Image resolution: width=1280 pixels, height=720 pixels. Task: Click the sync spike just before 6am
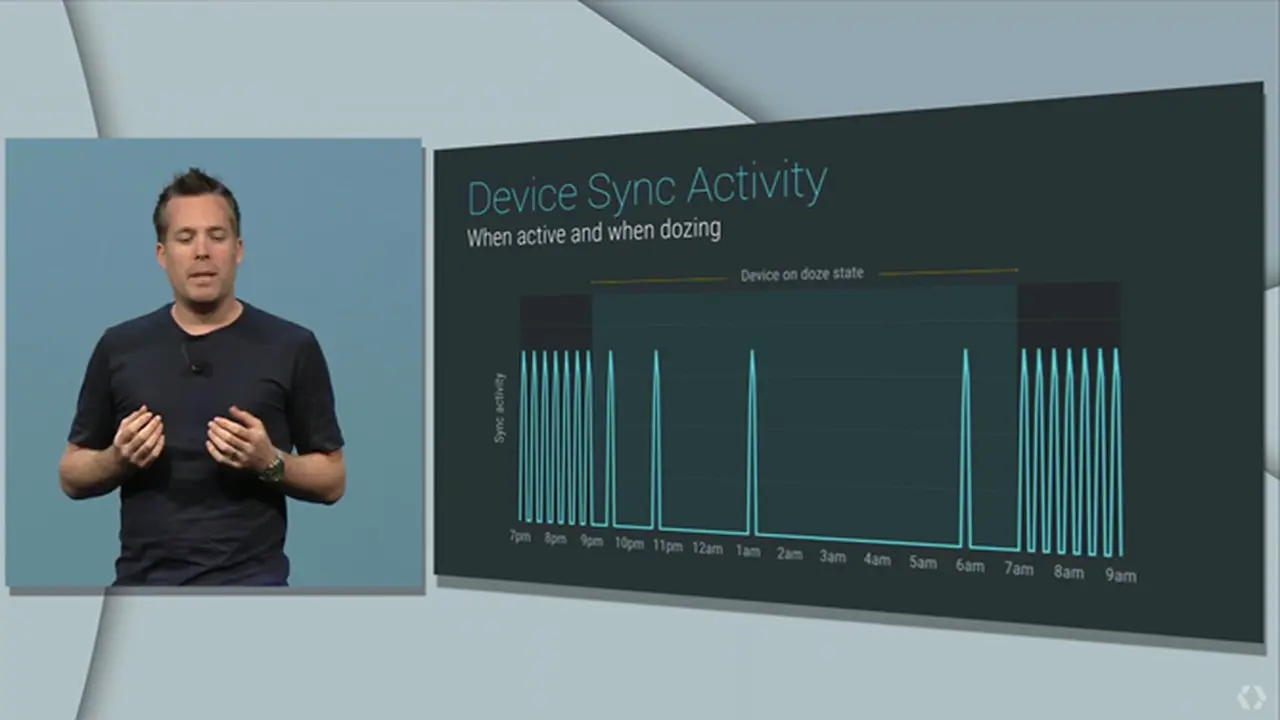[965, 447]
